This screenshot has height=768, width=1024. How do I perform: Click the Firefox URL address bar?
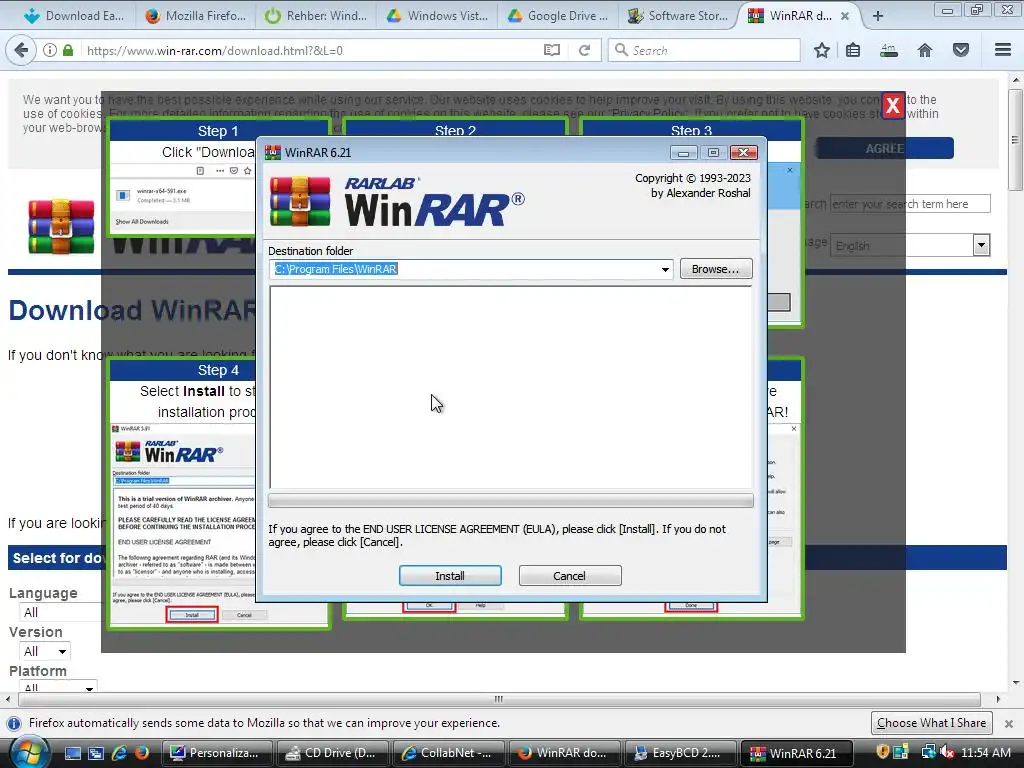tap(310, 50)
